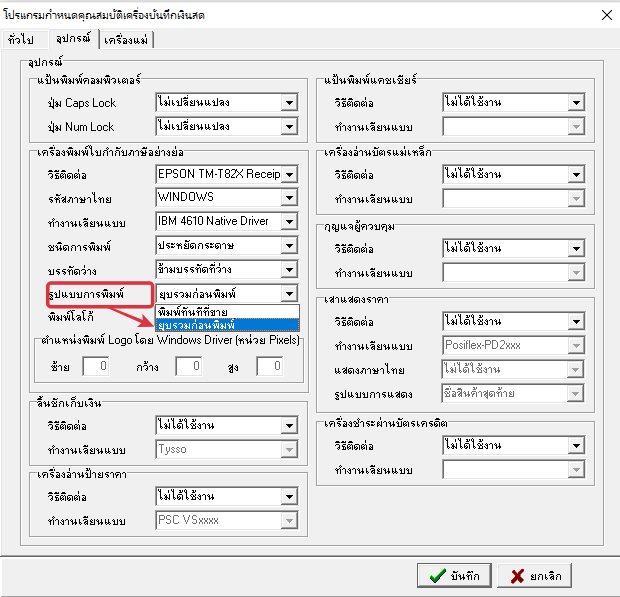Switch to the ทั่วไป tab
620x597 pixels.
pyautogui.click(x=22, y=38)
